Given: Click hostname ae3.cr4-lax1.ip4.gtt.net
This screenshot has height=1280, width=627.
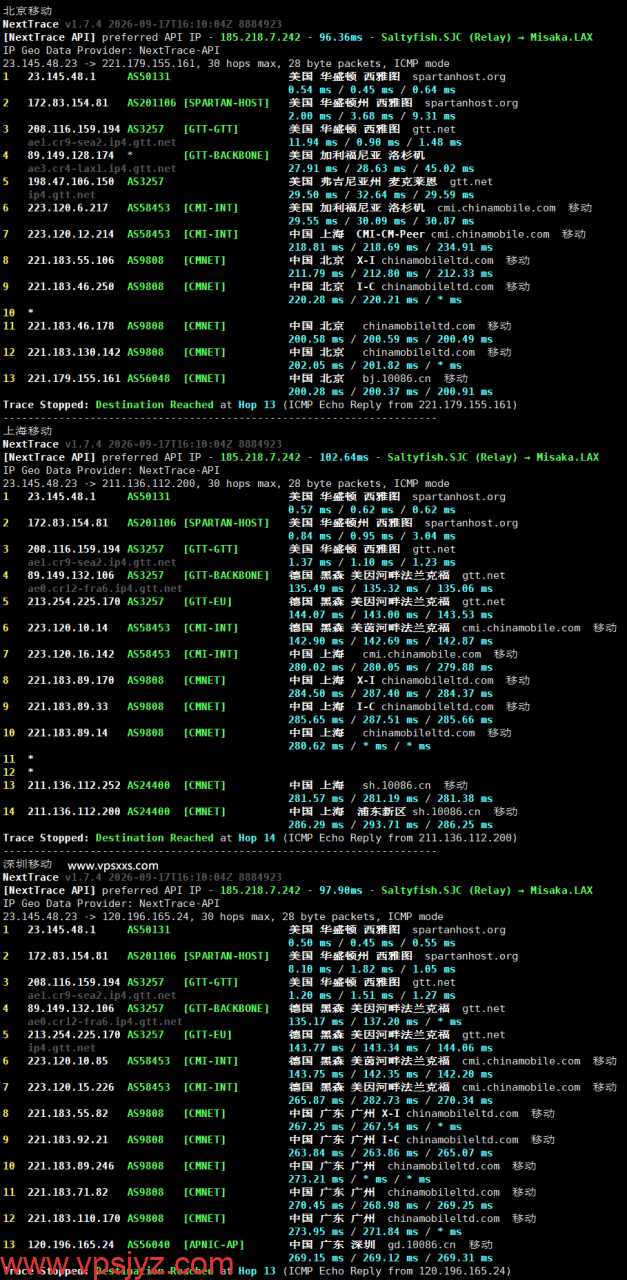Looking at the screenshot, I should pos(102,168).
